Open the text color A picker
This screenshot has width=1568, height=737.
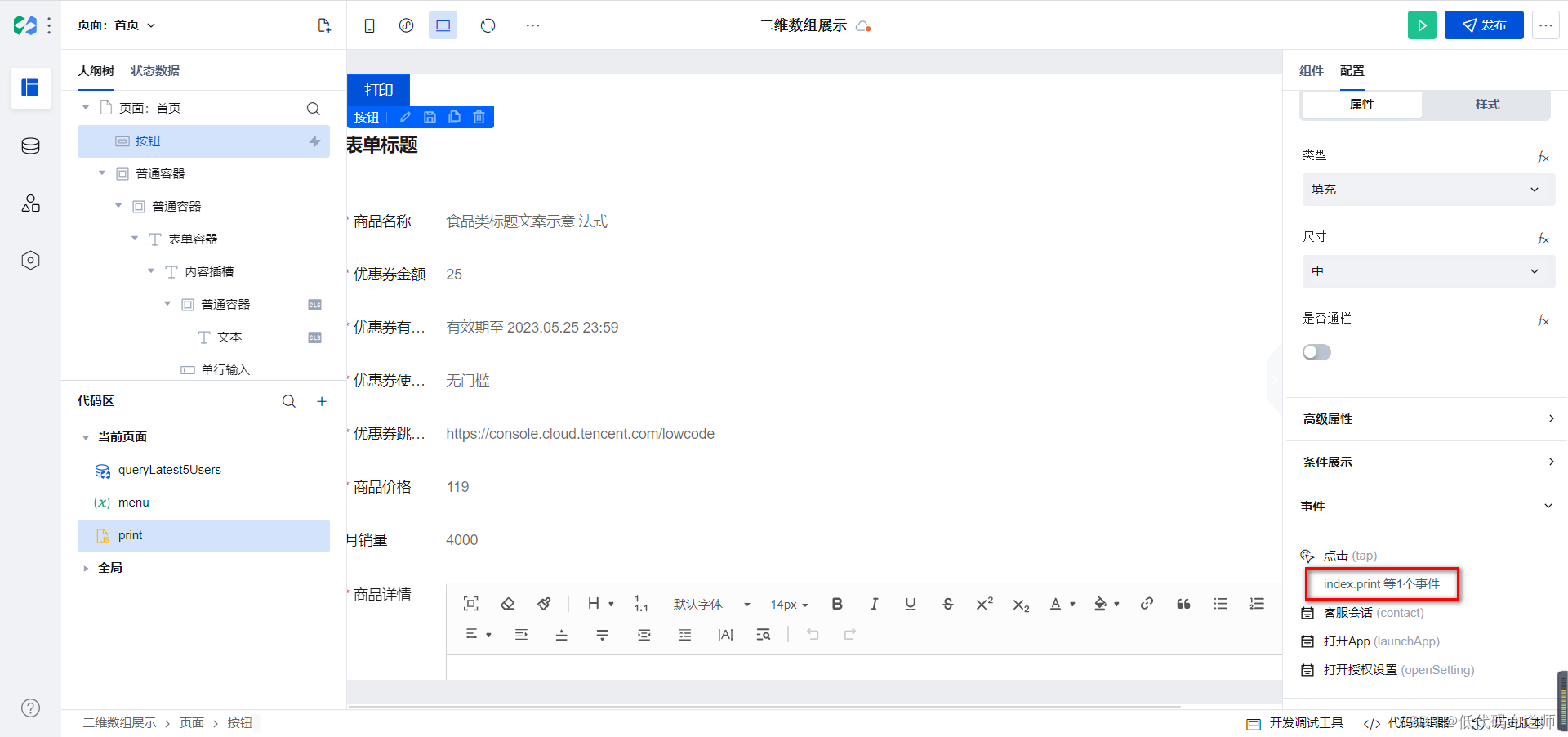(1062, 604)
